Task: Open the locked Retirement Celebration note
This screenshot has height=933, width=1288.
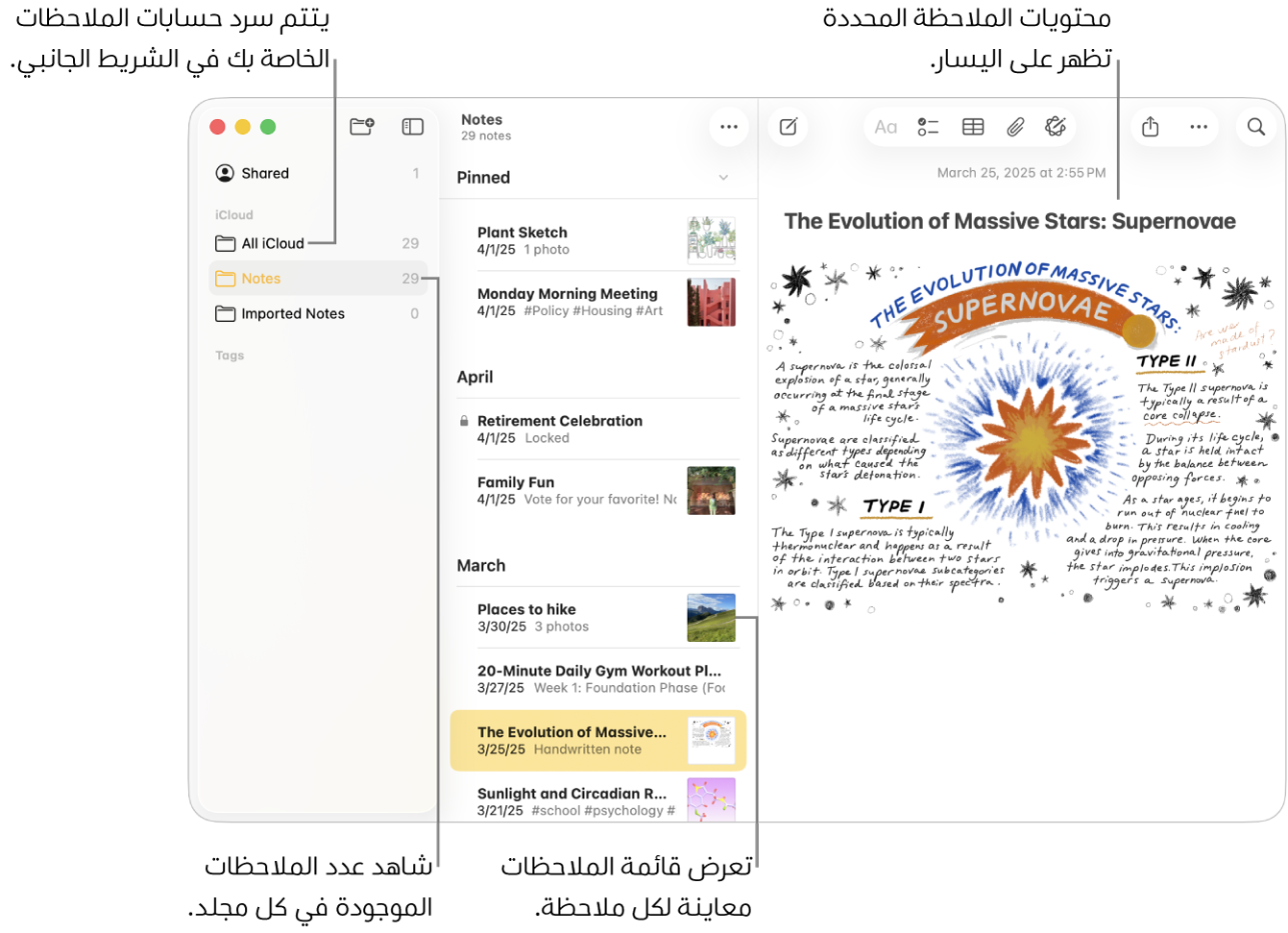Action: (597, 429)
